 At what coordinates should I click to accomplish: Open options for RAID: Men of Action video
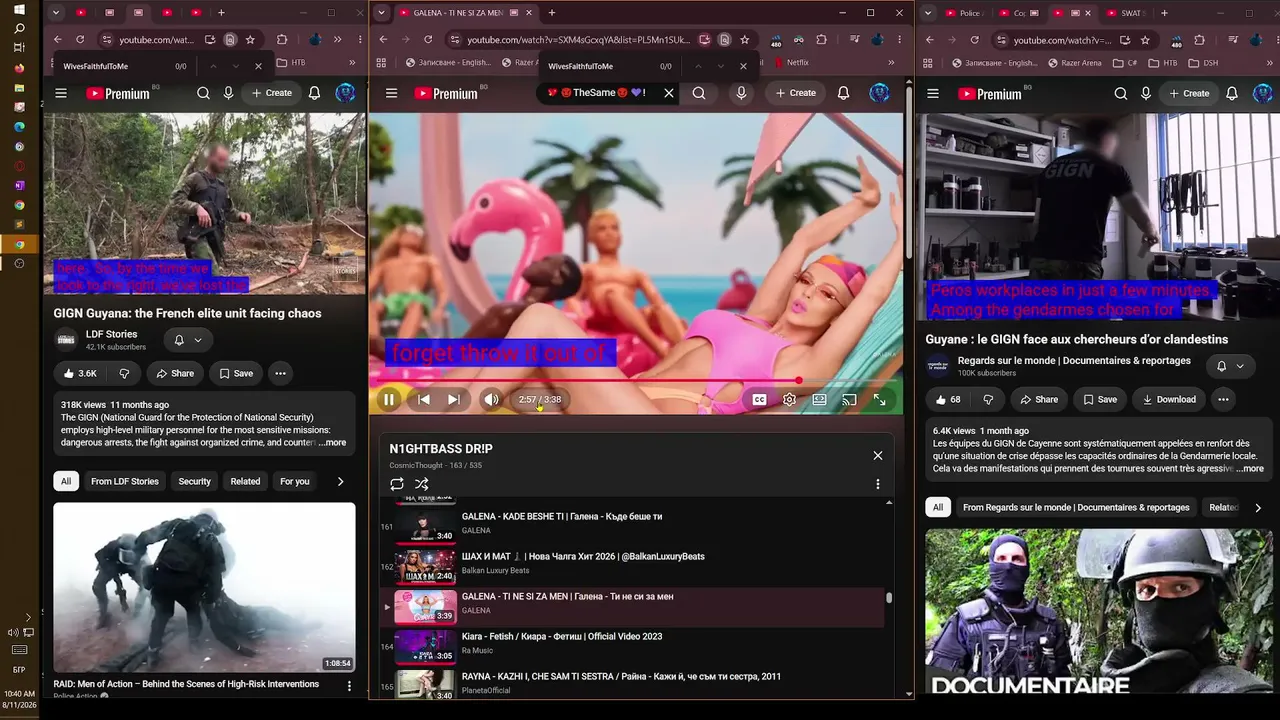click(349, 686)
